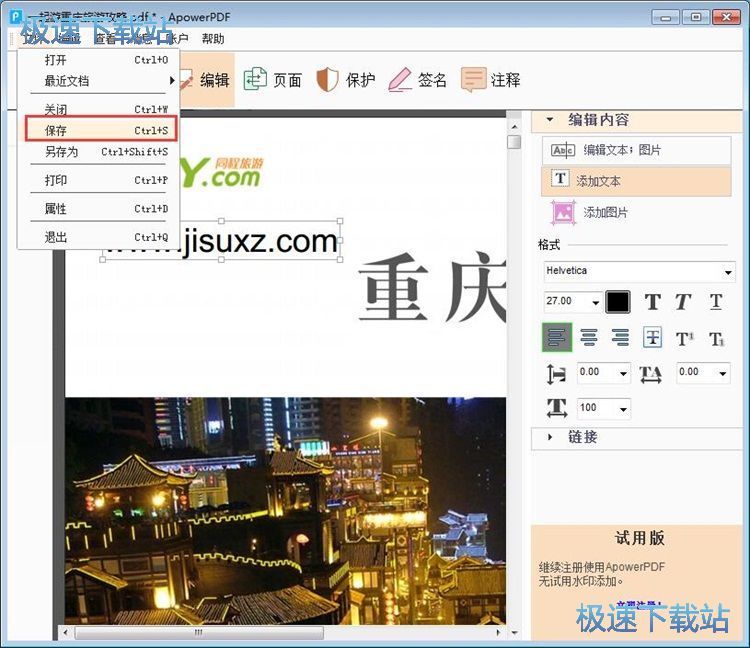This screenshot has height=648, width=750.
Task: Open the 注释 toolbar tab
Action: coord(491,80)
